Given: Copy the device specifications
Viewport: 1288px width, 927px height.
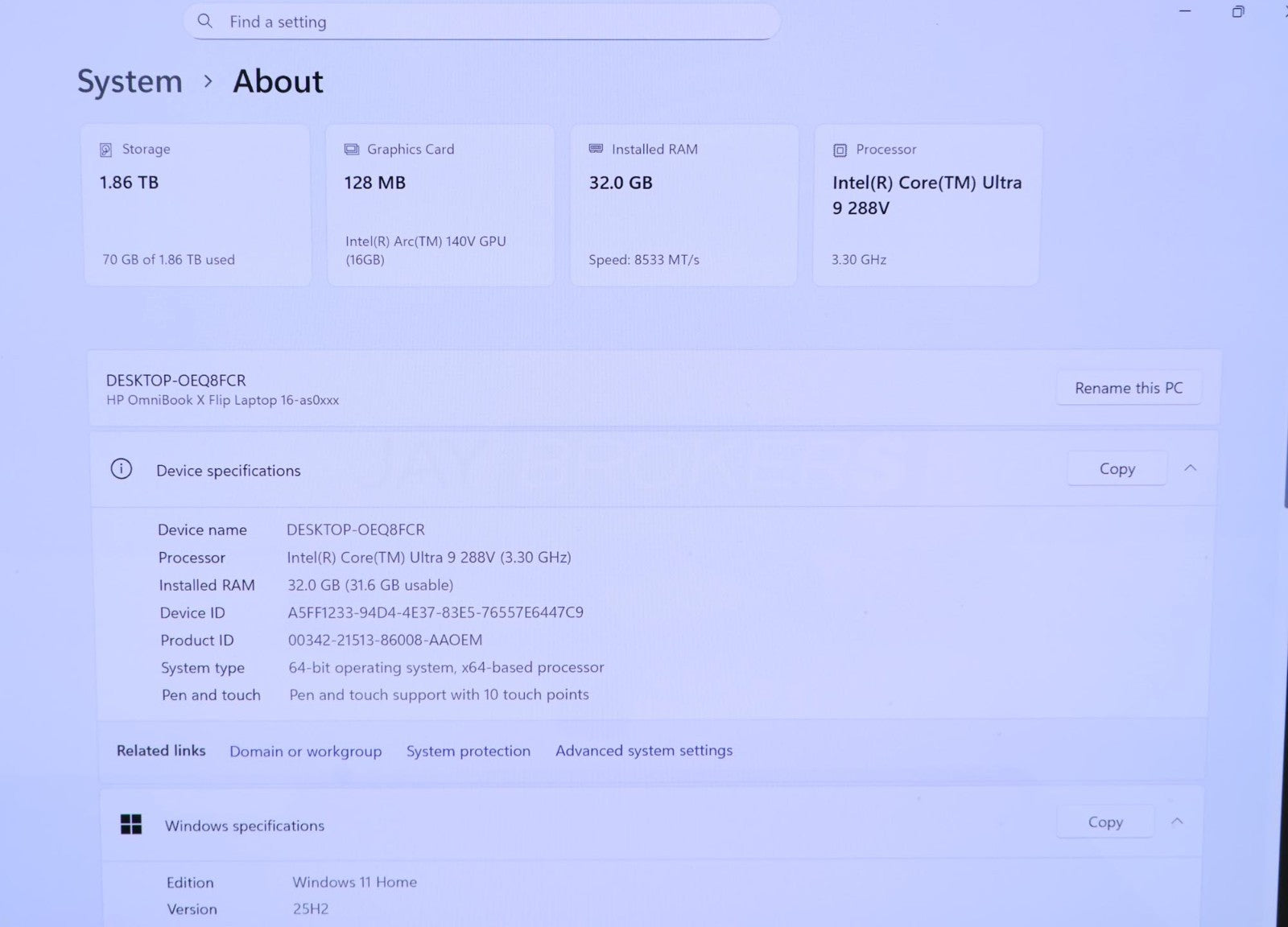Looking at the screenshot, I should (x=1117, y=469).
